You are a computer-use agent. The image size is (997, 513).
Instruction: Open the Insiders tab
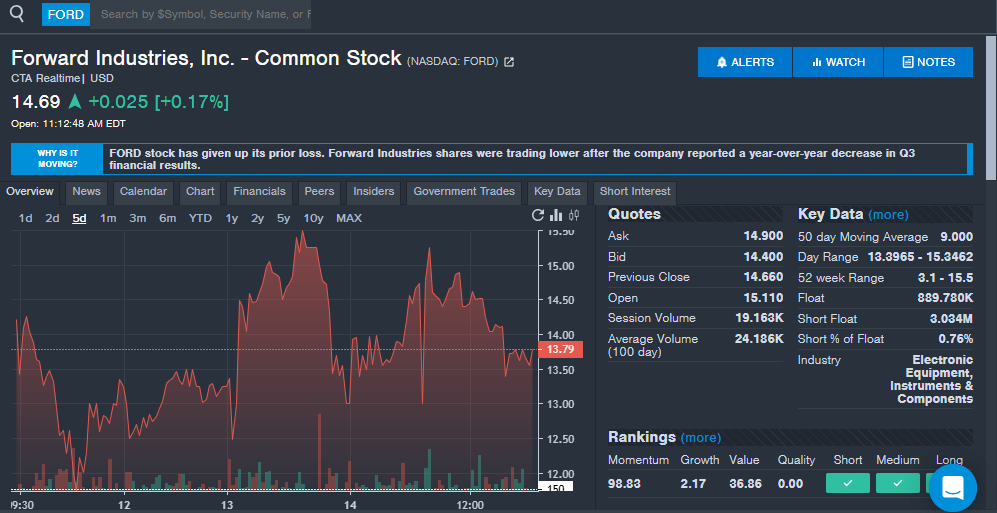(374, 191)
